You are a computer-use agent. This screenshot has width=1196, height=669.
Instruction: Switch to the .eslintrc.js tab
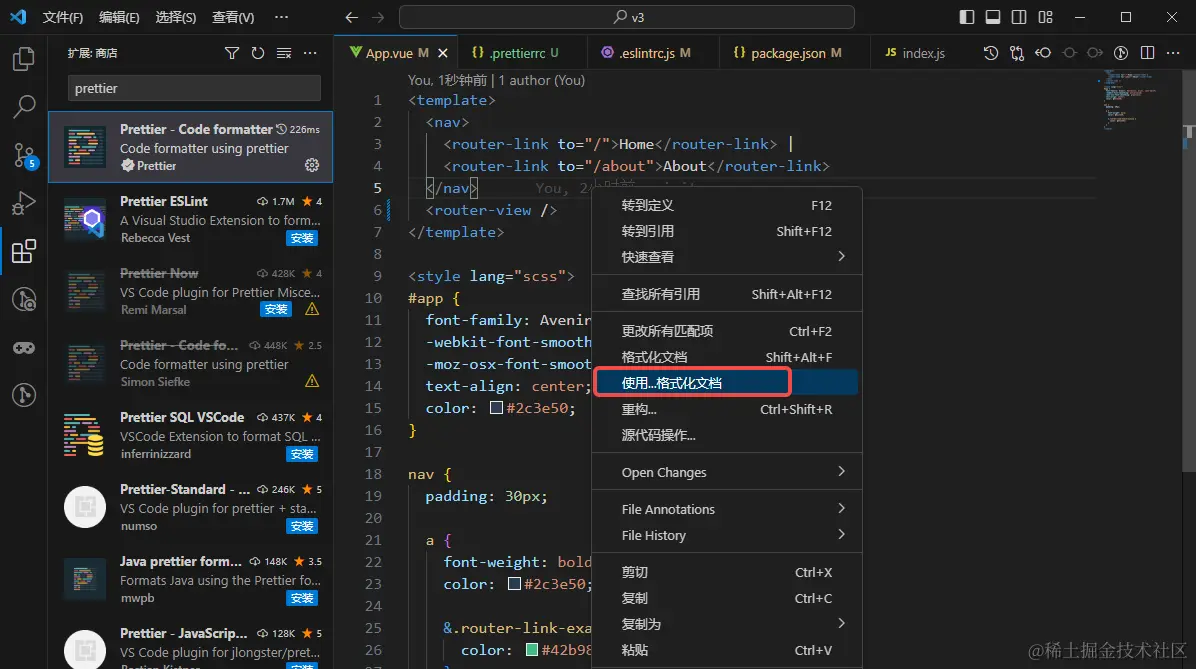(x=654, y=53)
